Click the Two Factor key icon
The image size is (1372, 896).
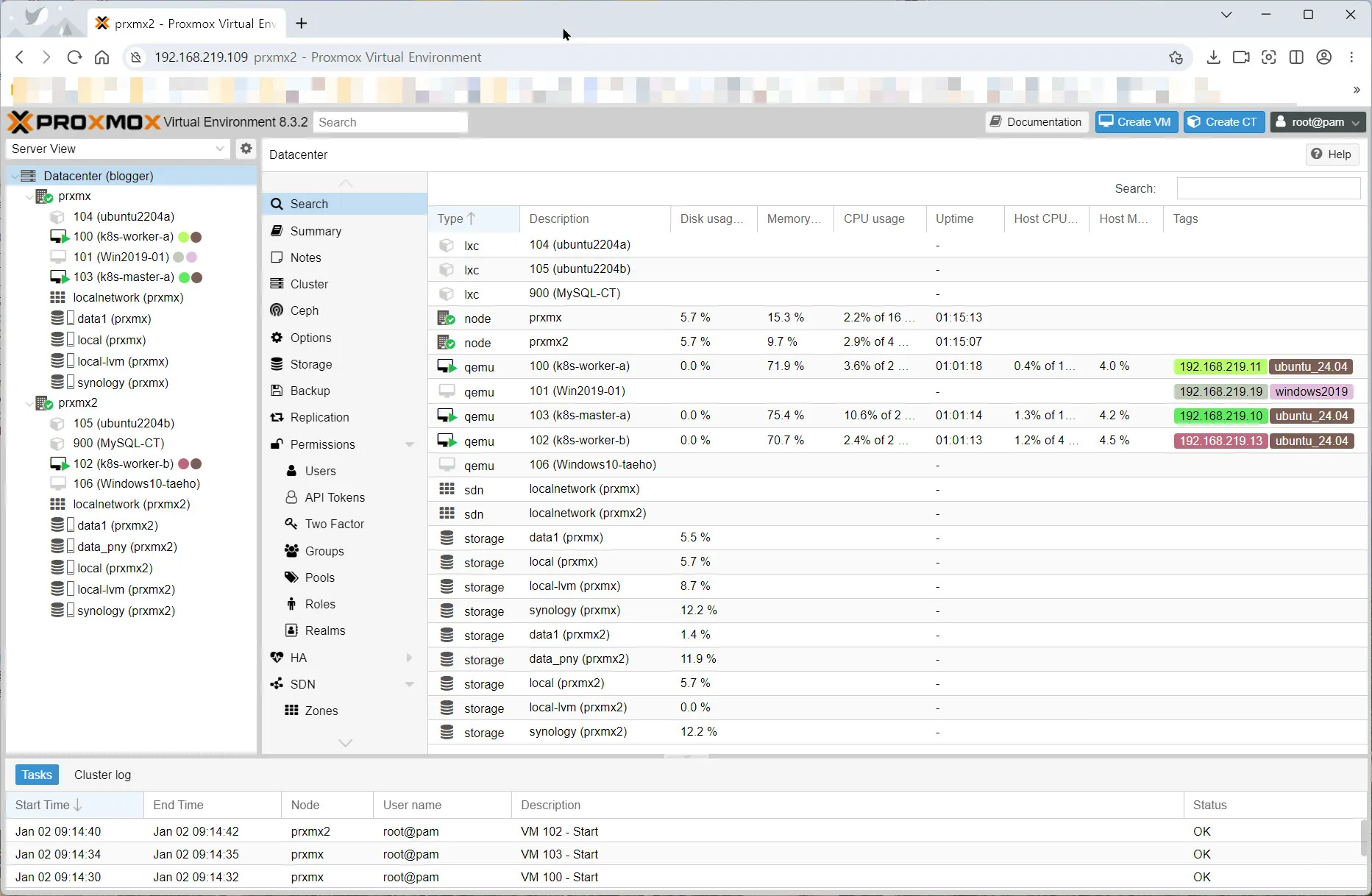pos(291,524)
